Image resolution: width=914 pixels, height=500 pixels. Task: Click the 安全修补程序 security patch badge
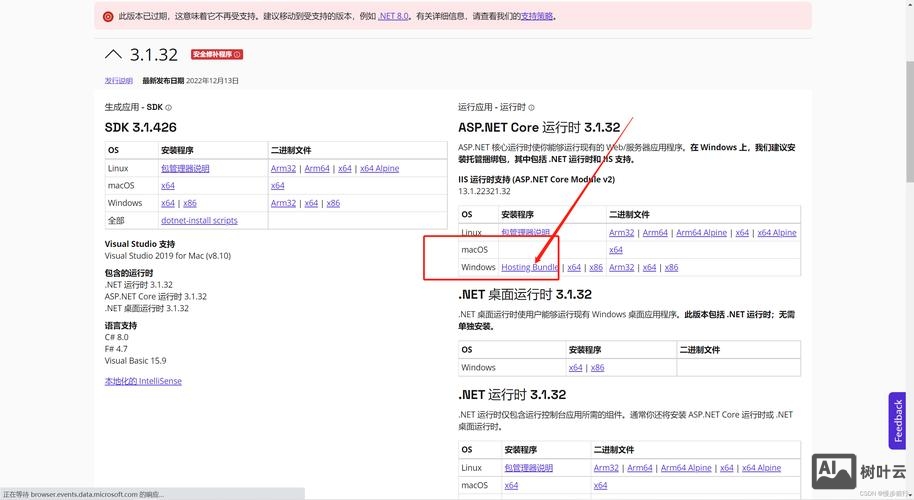(217, 54)
